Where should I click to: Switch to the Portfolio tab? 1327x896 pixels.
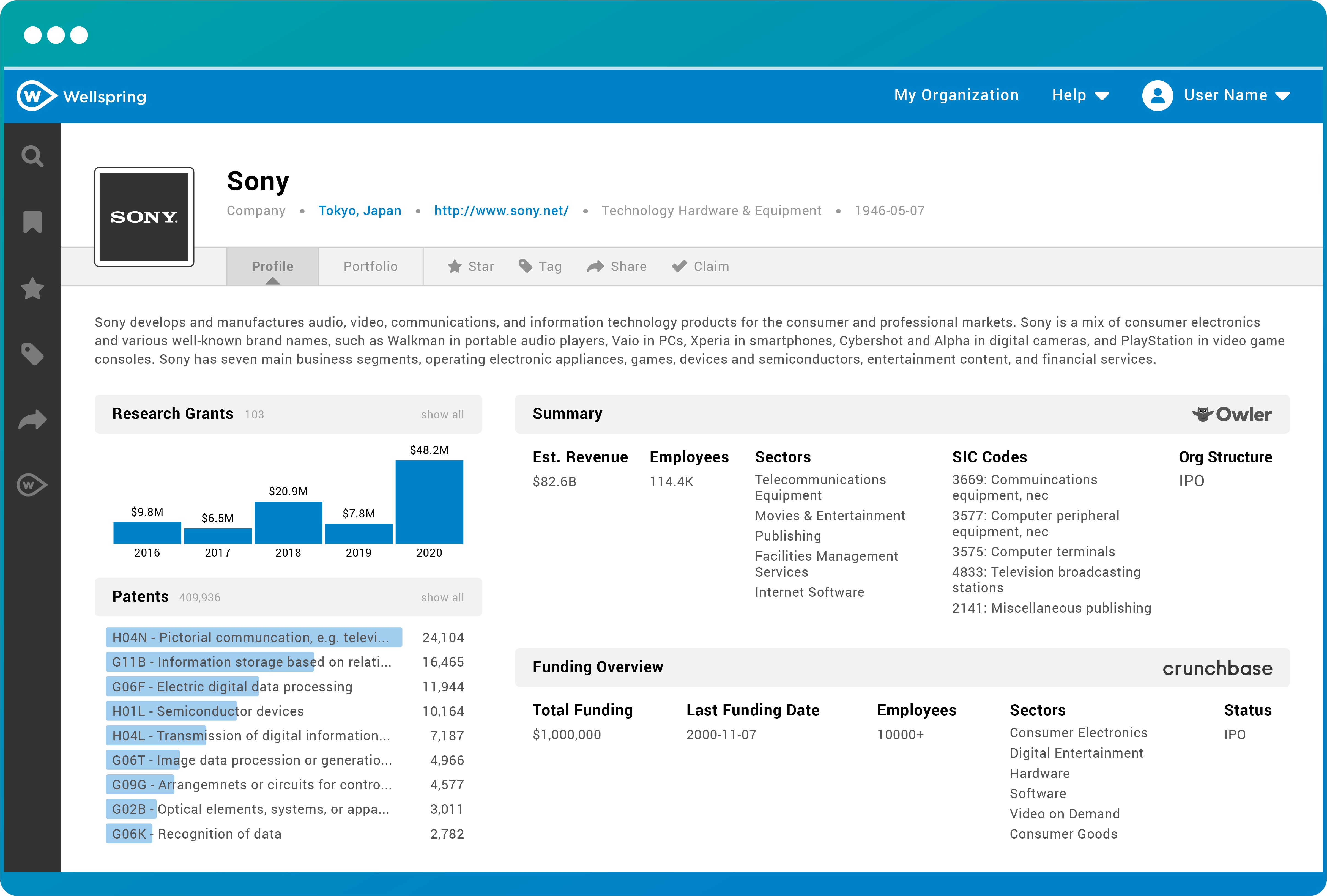[x=370, y=267]
